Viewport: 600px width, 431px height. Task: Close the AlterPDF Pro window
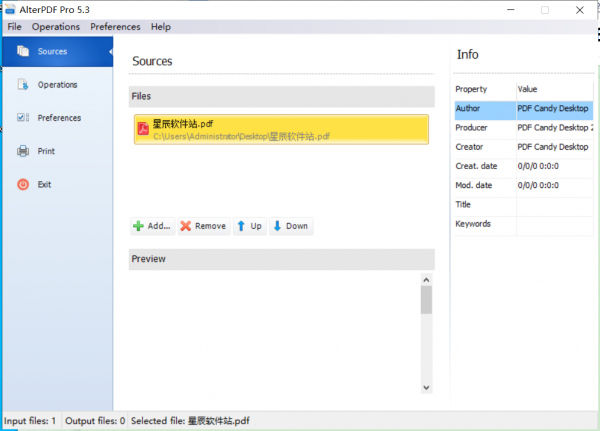click(580, 10)
